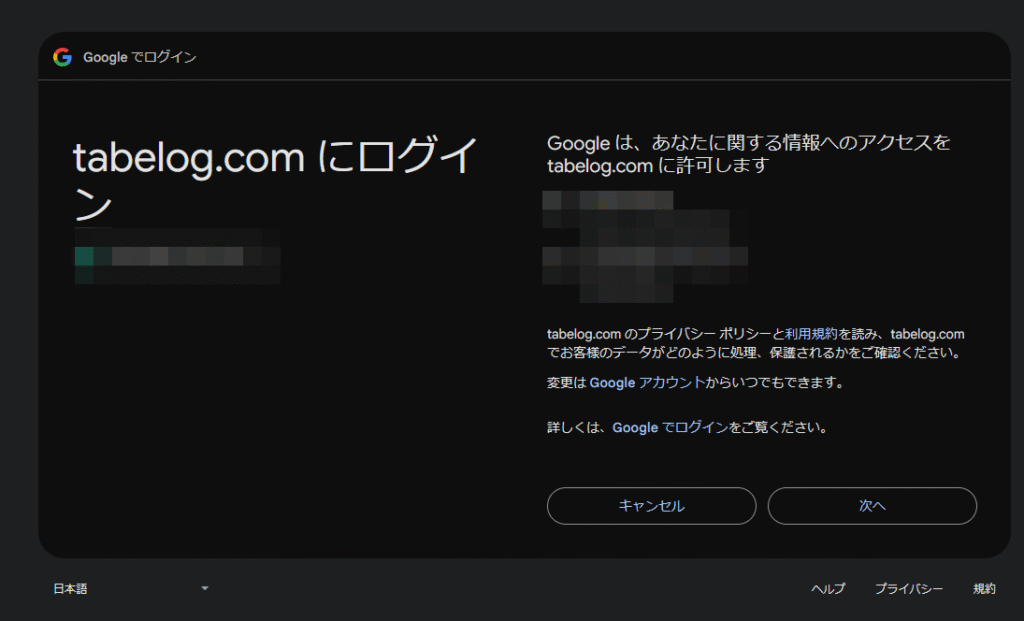This screenshot has width=1024, height=621.
Task: Open the Google でログイン help link
Action: [670, 428]
